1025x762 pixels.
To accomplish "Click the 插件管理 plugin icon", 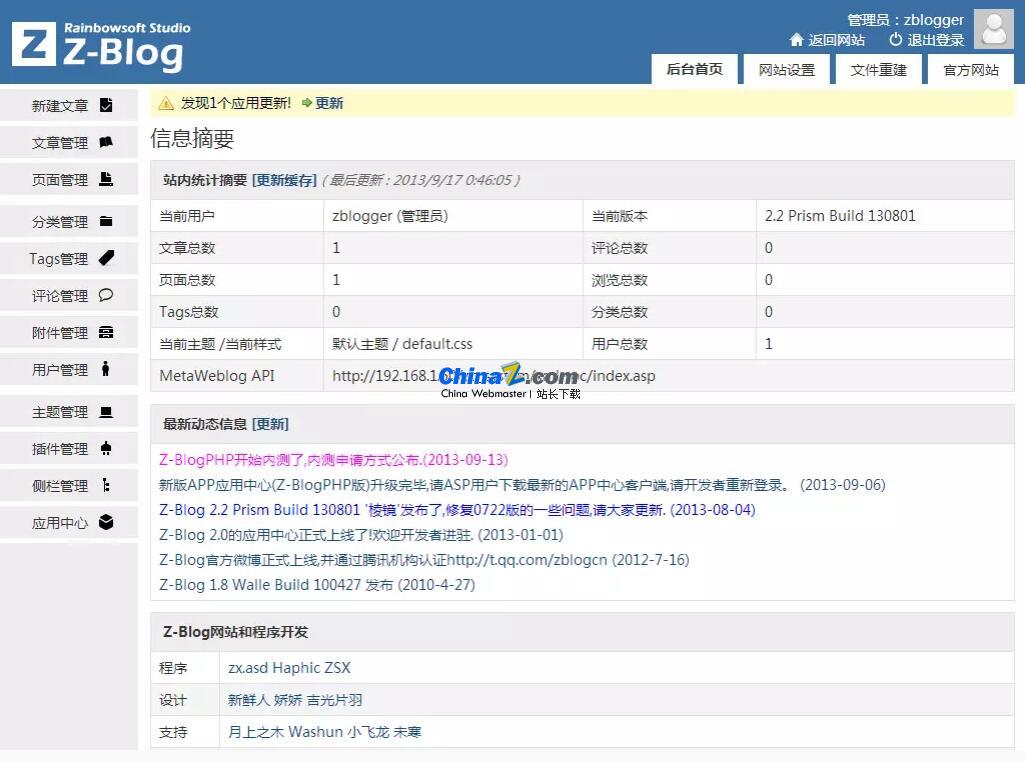I will [106, 448].
